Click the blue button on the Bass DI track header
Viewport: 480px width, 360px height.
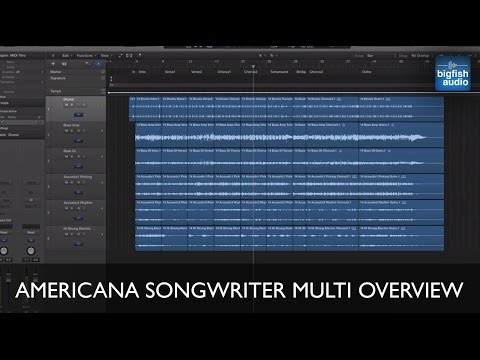78,166
